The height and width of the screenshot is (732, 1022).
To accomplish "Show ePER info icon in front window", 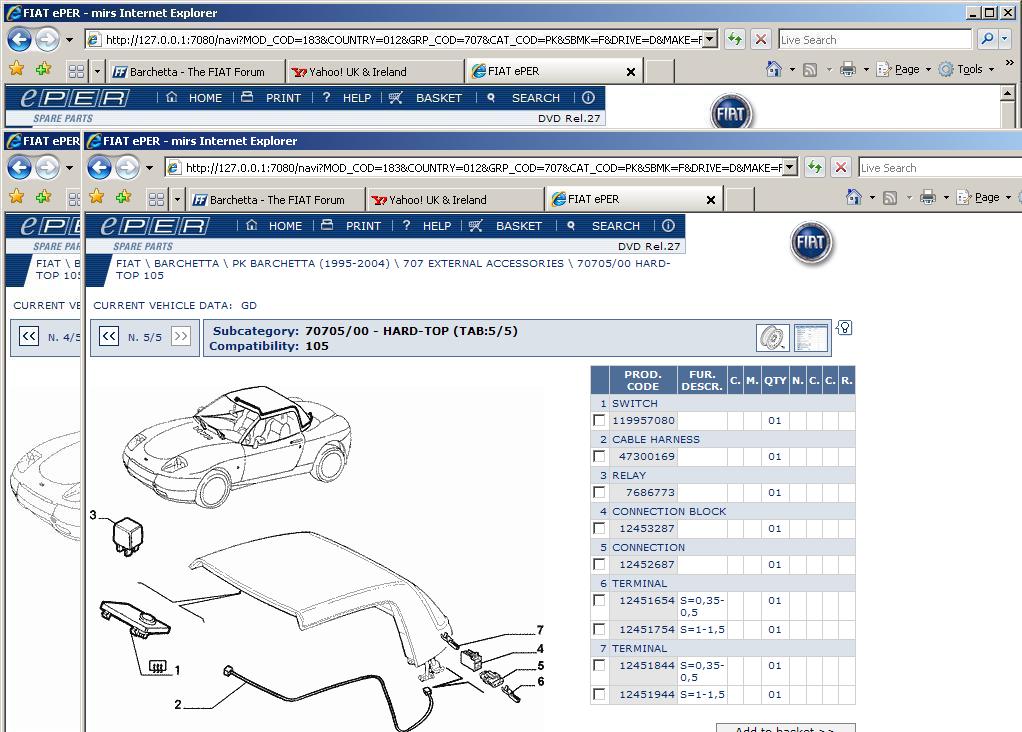I will (668, 226).
